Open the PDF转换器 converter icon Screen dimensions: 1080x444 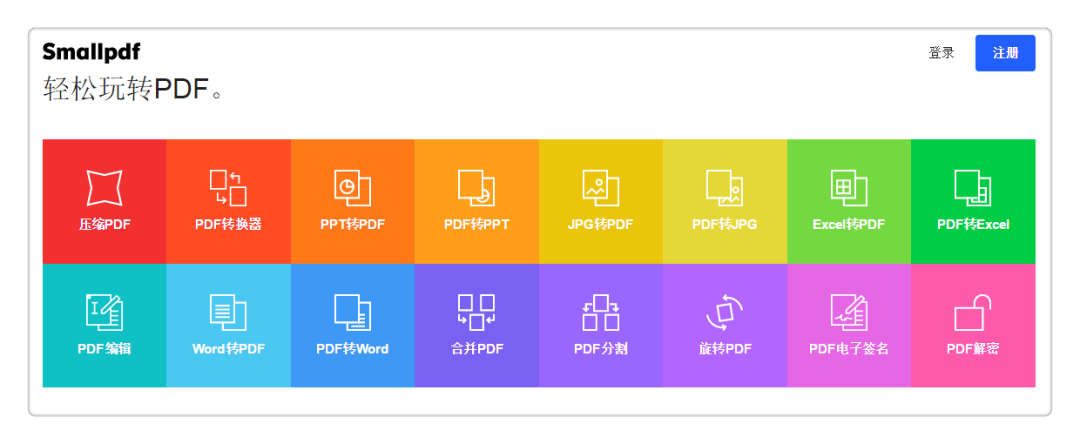228,187
